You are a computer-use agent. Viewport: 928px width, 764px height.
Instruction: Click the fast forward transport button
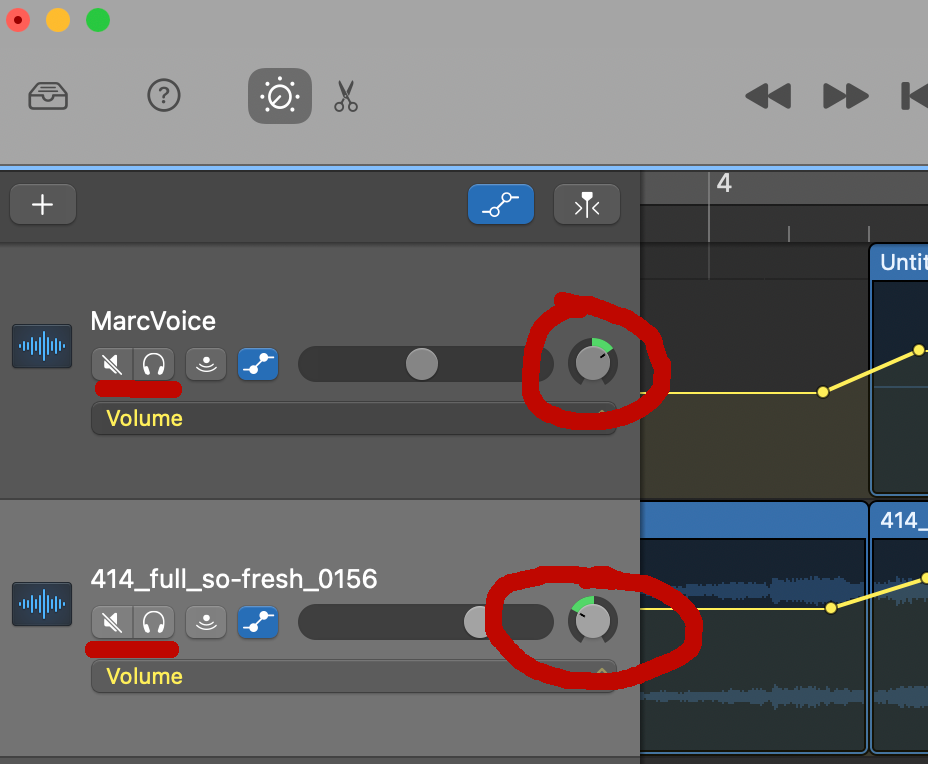coord(846,96)
